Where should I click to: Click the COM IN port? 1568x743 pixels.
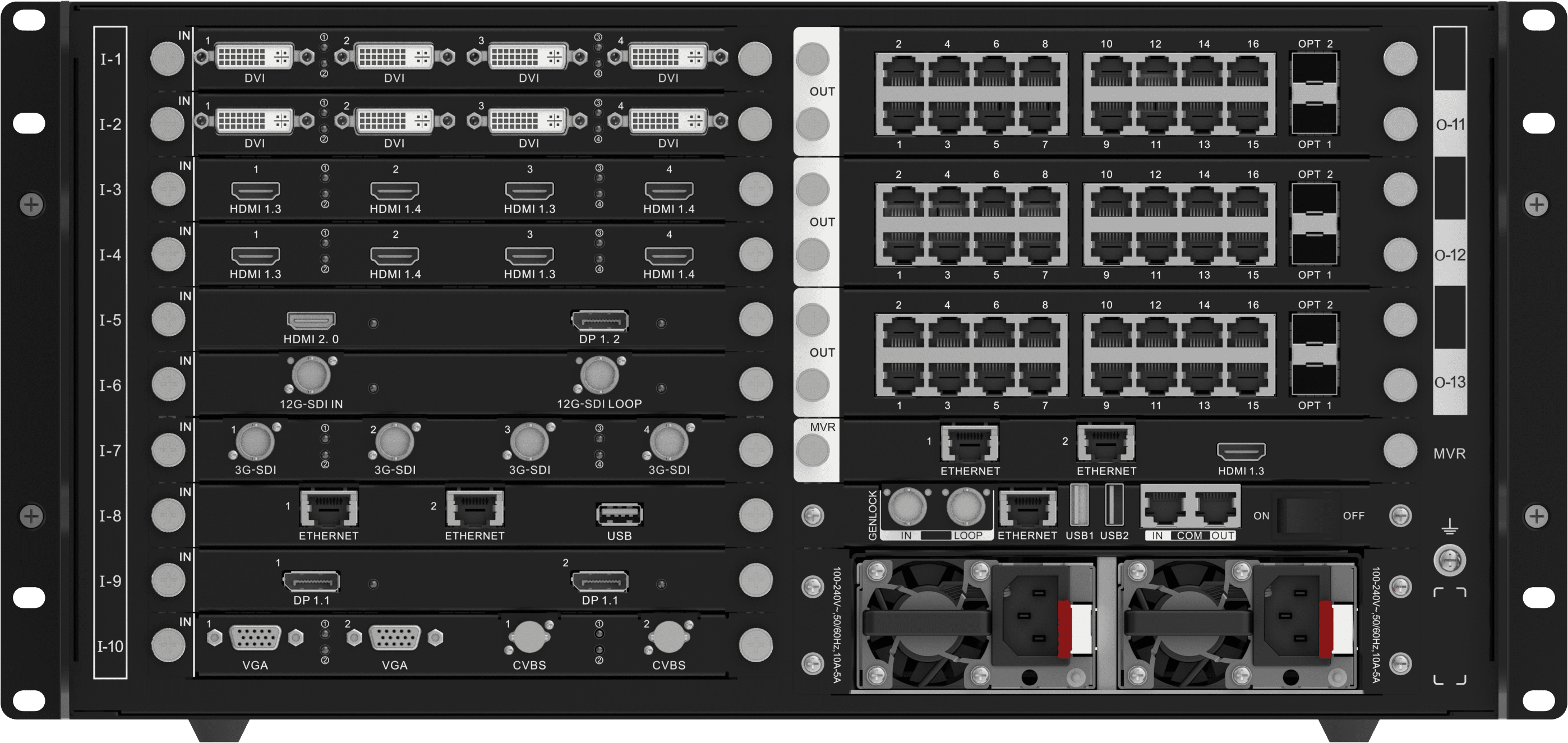click(1165, 507)
